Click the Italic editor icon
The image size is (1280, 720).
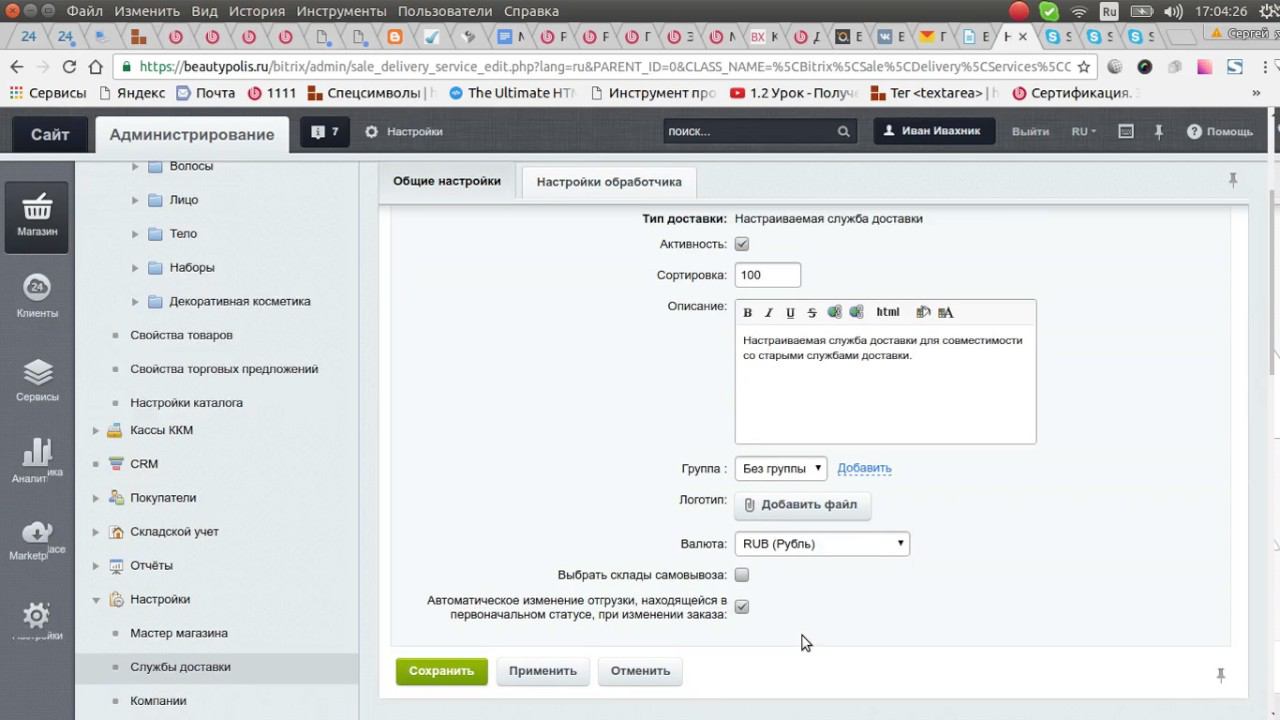769,312
